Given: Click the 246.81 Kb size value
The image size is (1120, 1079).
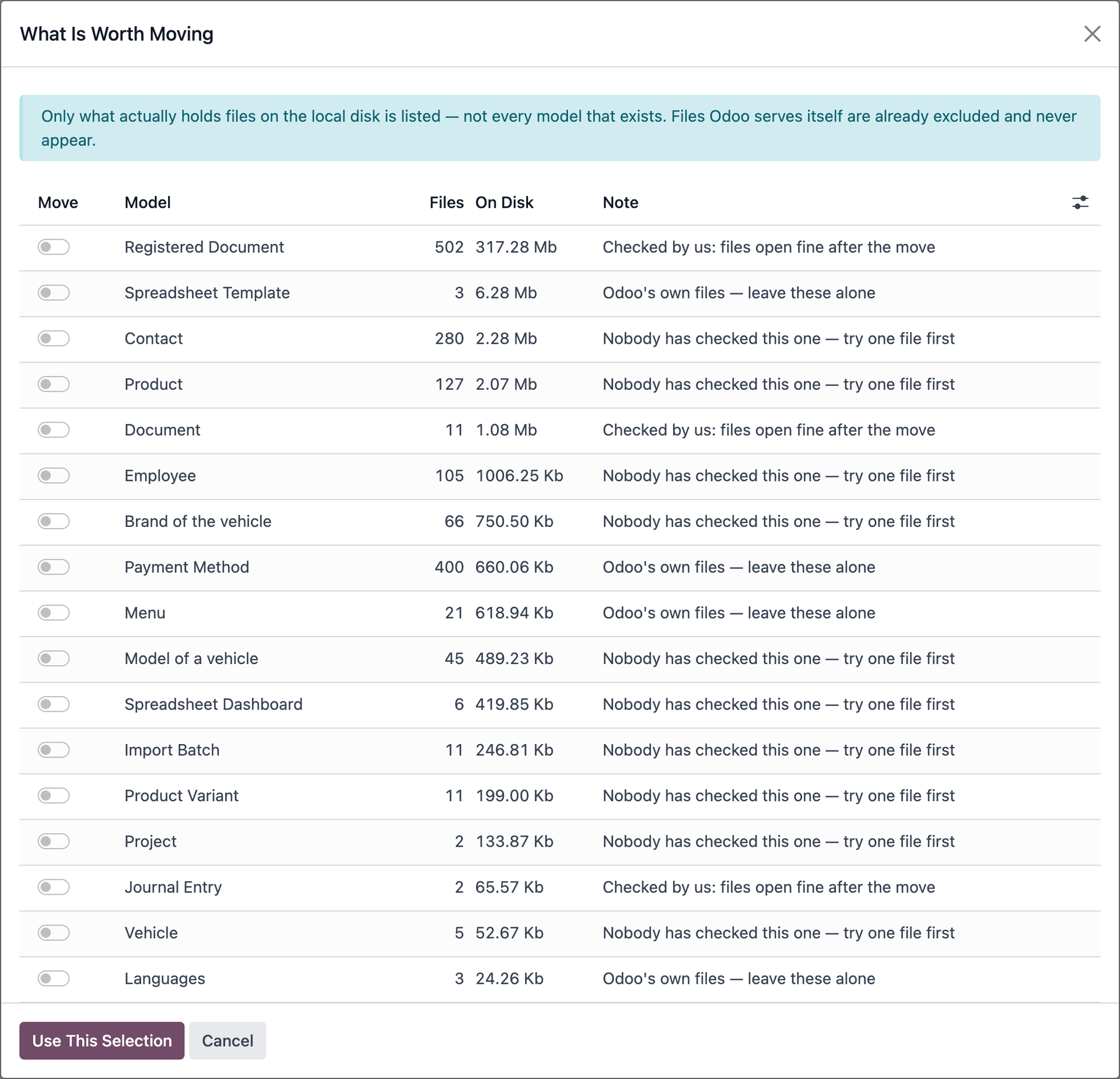Looking at the screenshot, I should point(514,750).
